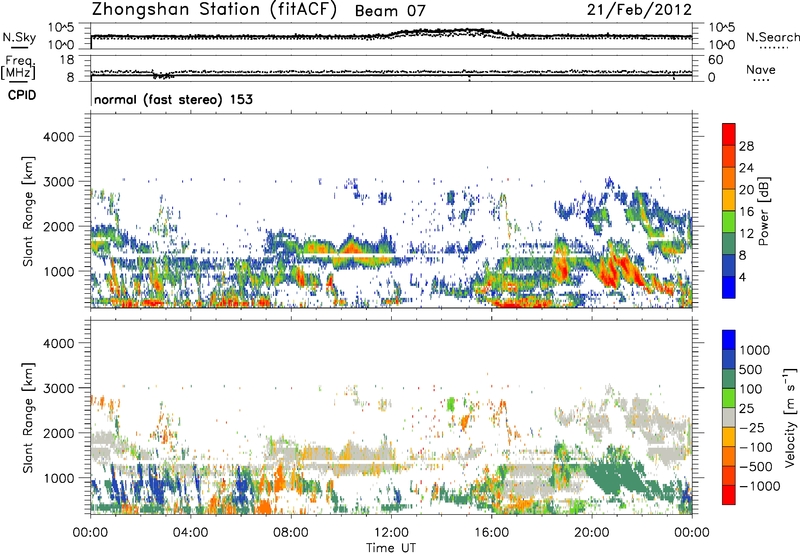800x554 pixels.
Task: Click the 4 tick on the power scale
Action: pyautogui.click(x=742, y=277)
